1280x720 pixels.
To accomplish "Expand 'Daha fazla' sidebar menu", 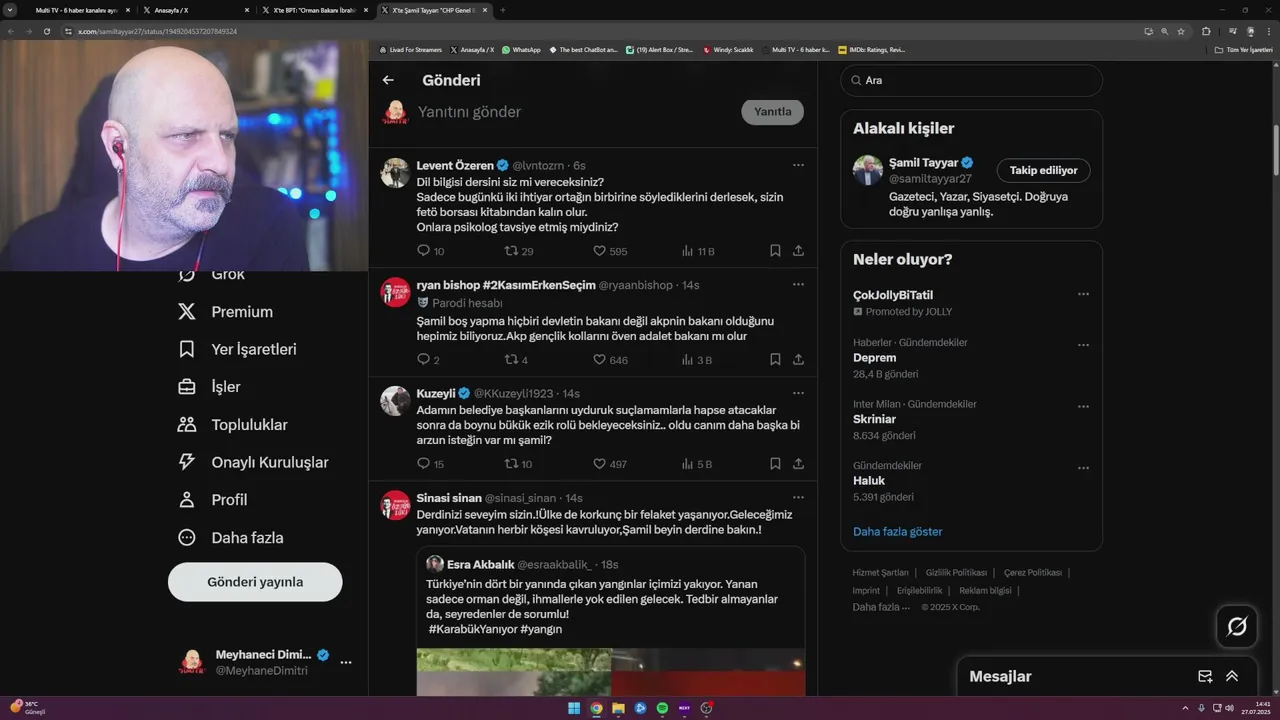I will 230,537.
